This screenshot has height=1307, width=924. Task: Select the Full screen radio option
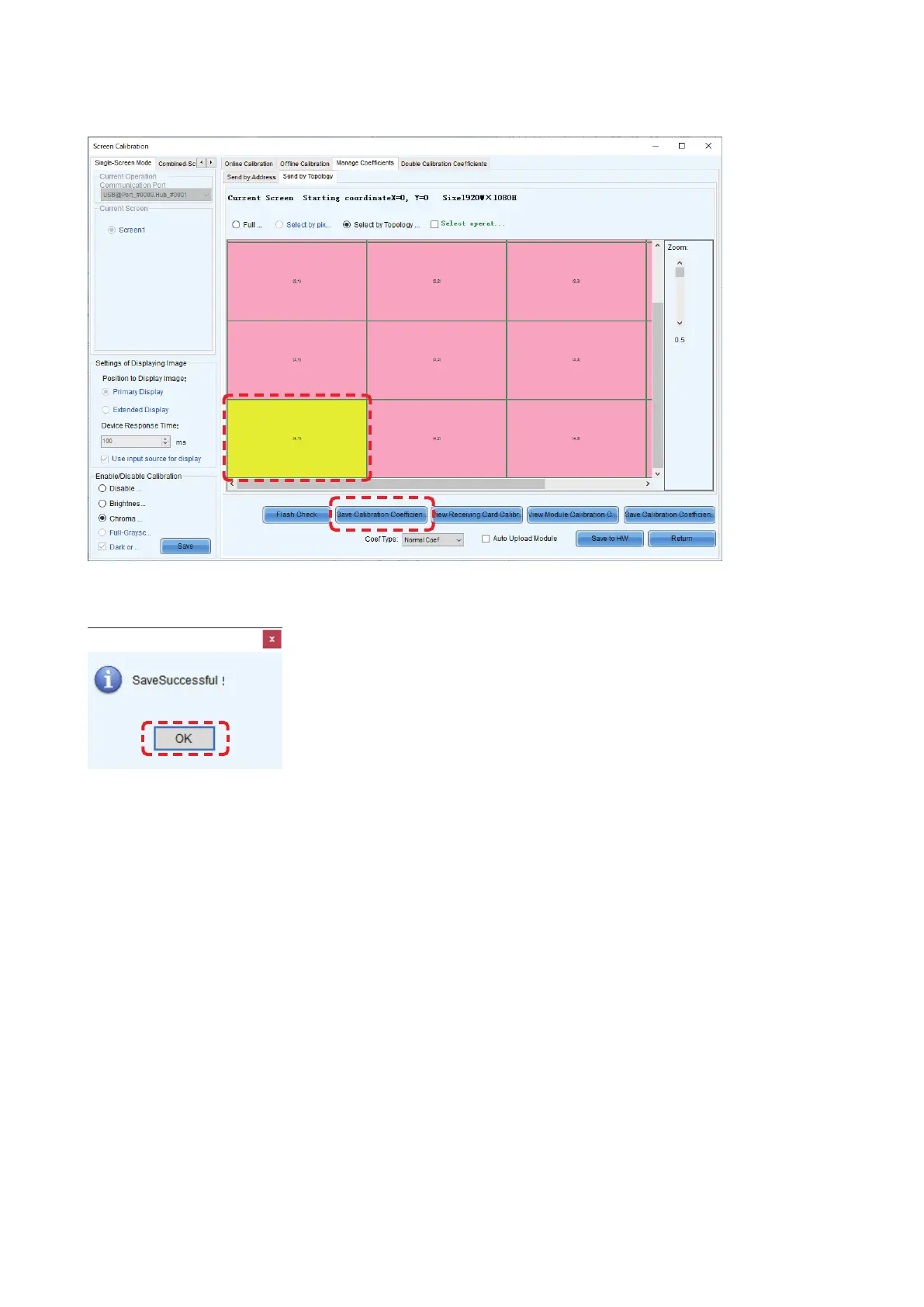[x=236, y=225]
